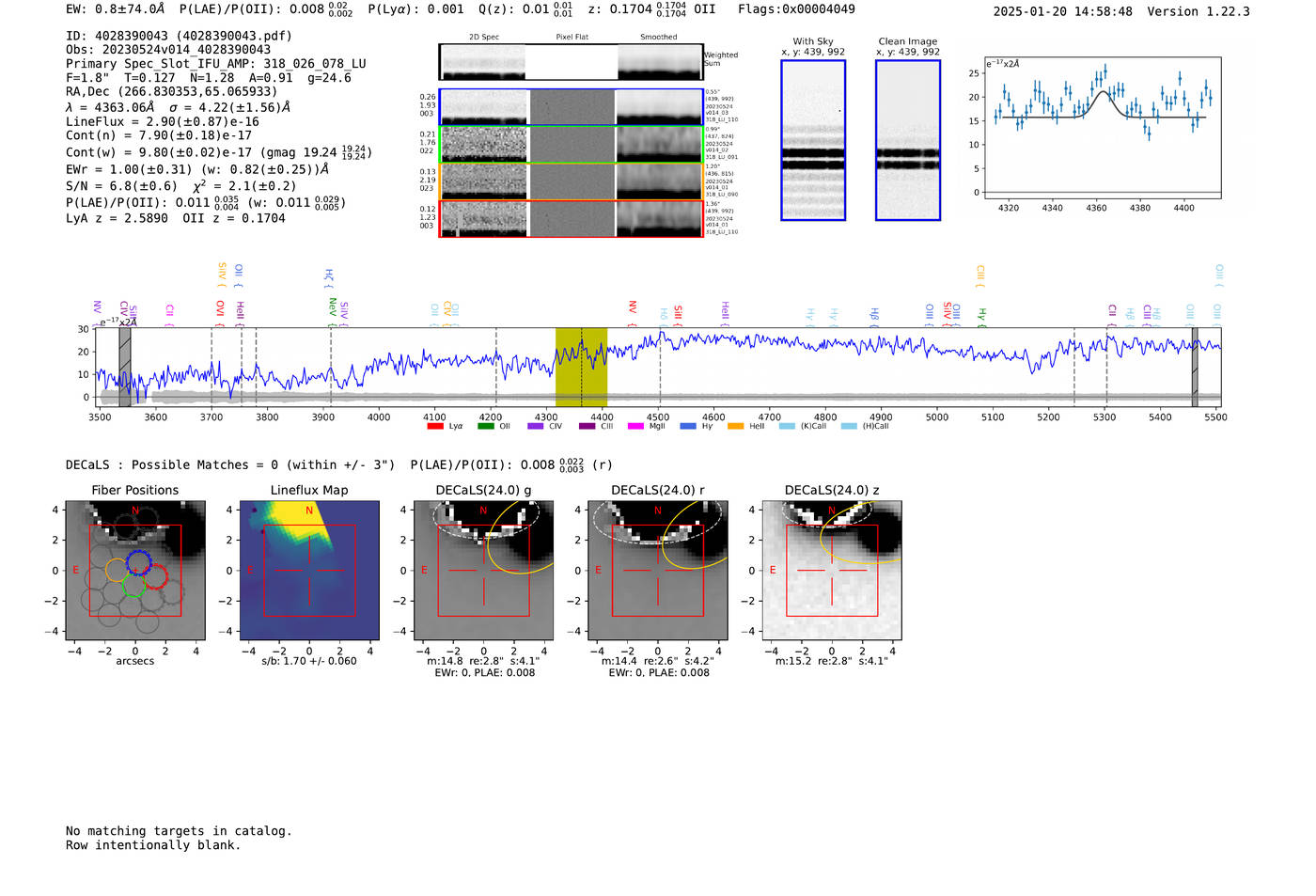Select the 'Cont(n) = 7.90(±0.18)e-17' line
The height and width of the screenshot is (896, 1316).
click(x=159, y=135)
